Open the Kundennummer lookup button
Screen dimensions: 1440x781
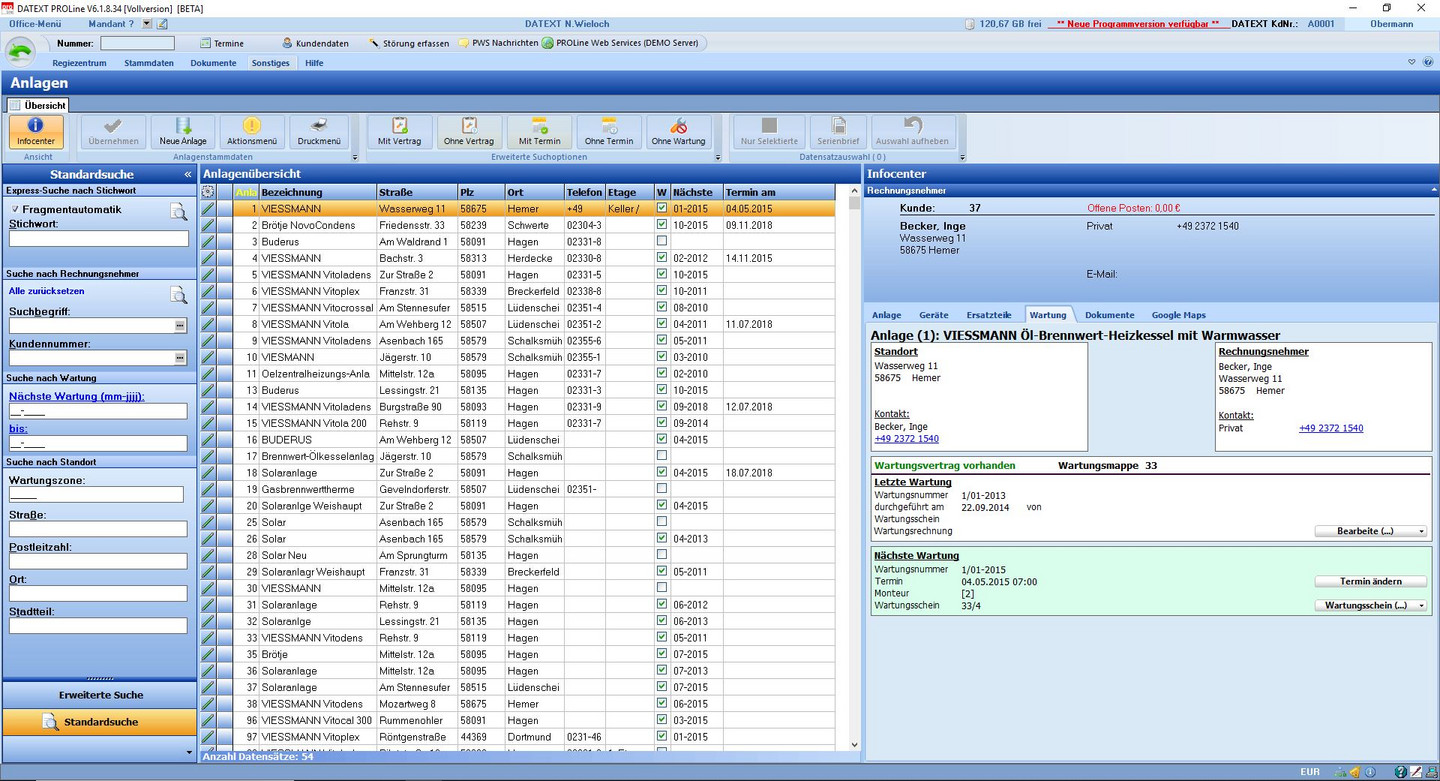180,358
